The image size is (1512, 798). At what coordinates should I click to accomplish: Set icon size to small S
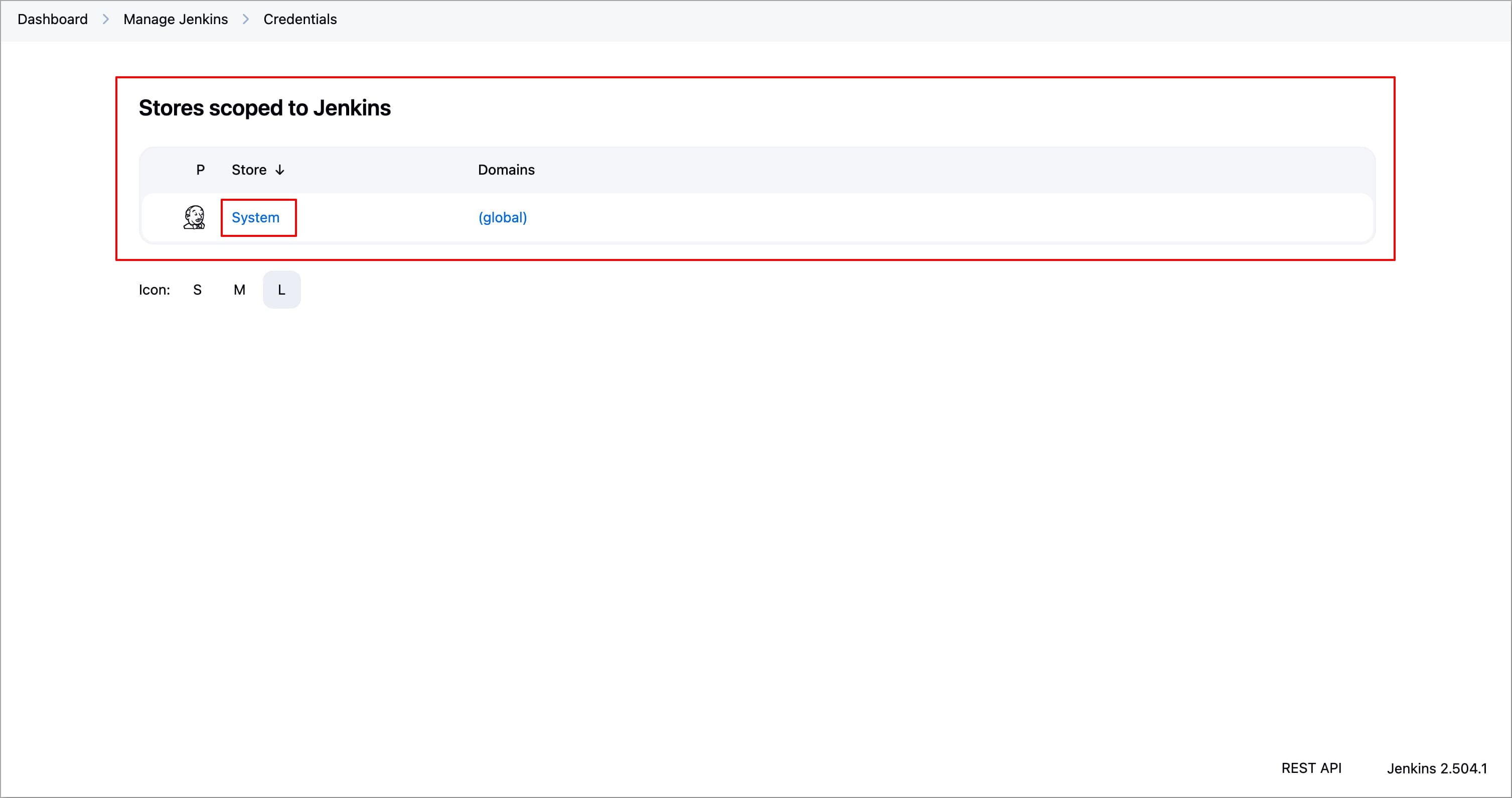tap(197, 290)
